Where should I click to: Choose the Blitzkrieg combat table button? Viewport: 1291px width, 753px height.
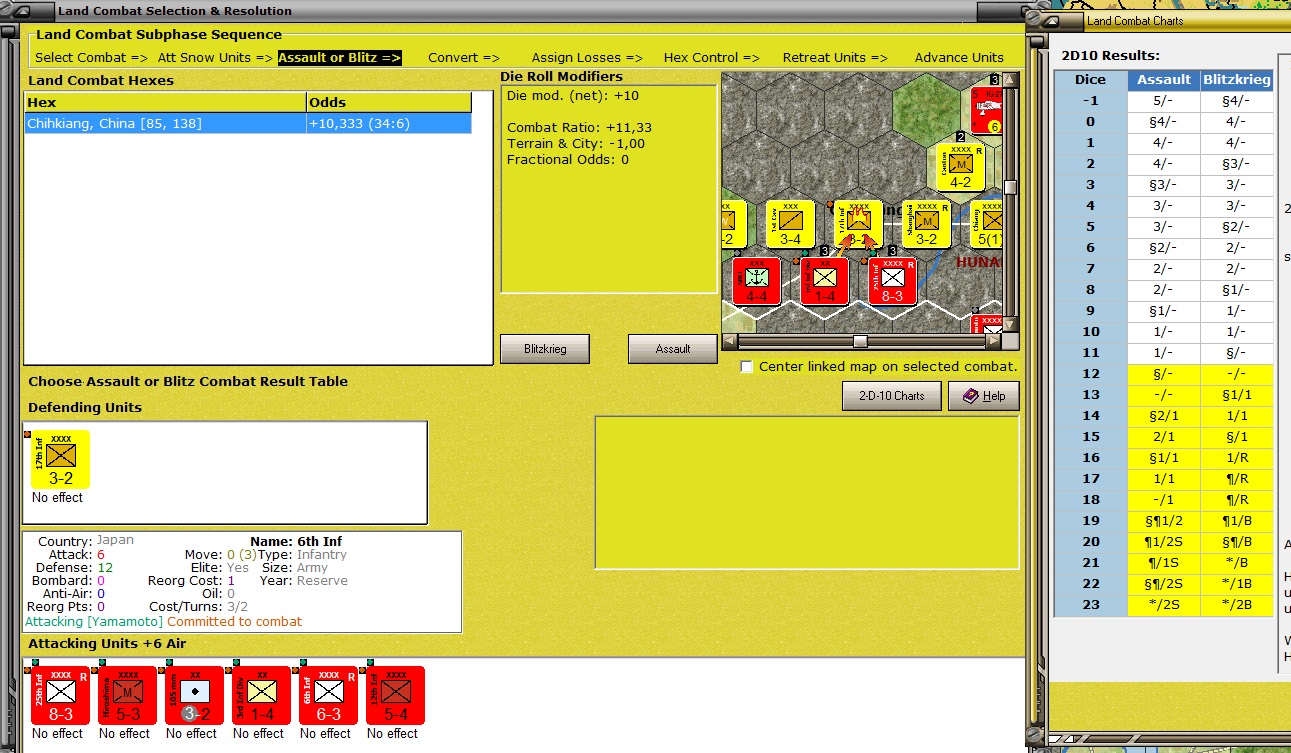tap(545, 349)
